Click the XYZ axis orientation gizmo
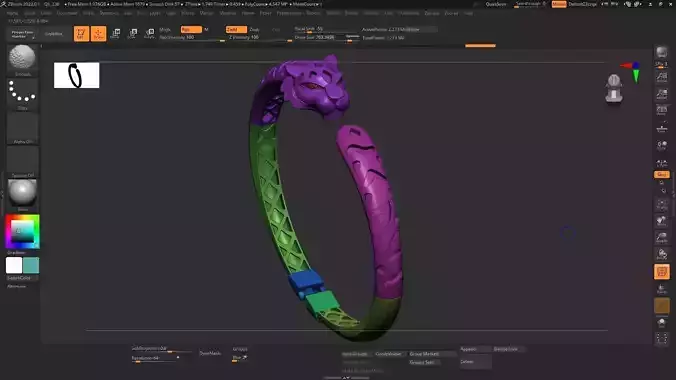Image resolution: width=676 pixels, height=380 pixels. point(632,72)
